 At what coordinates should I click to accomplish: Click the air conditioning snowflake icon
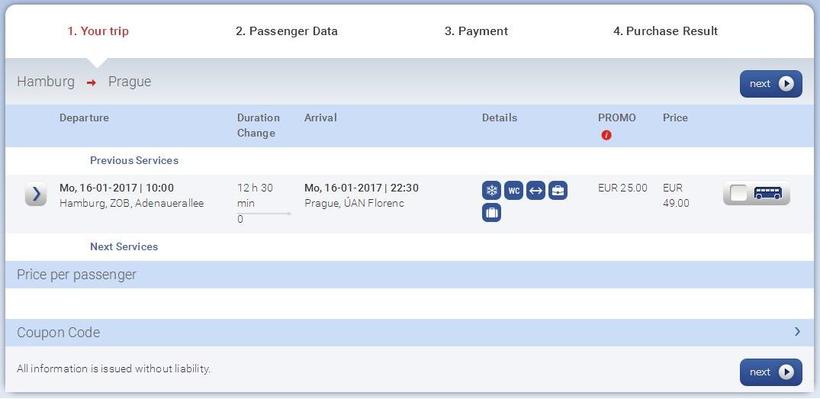click(x=492, y=191)
